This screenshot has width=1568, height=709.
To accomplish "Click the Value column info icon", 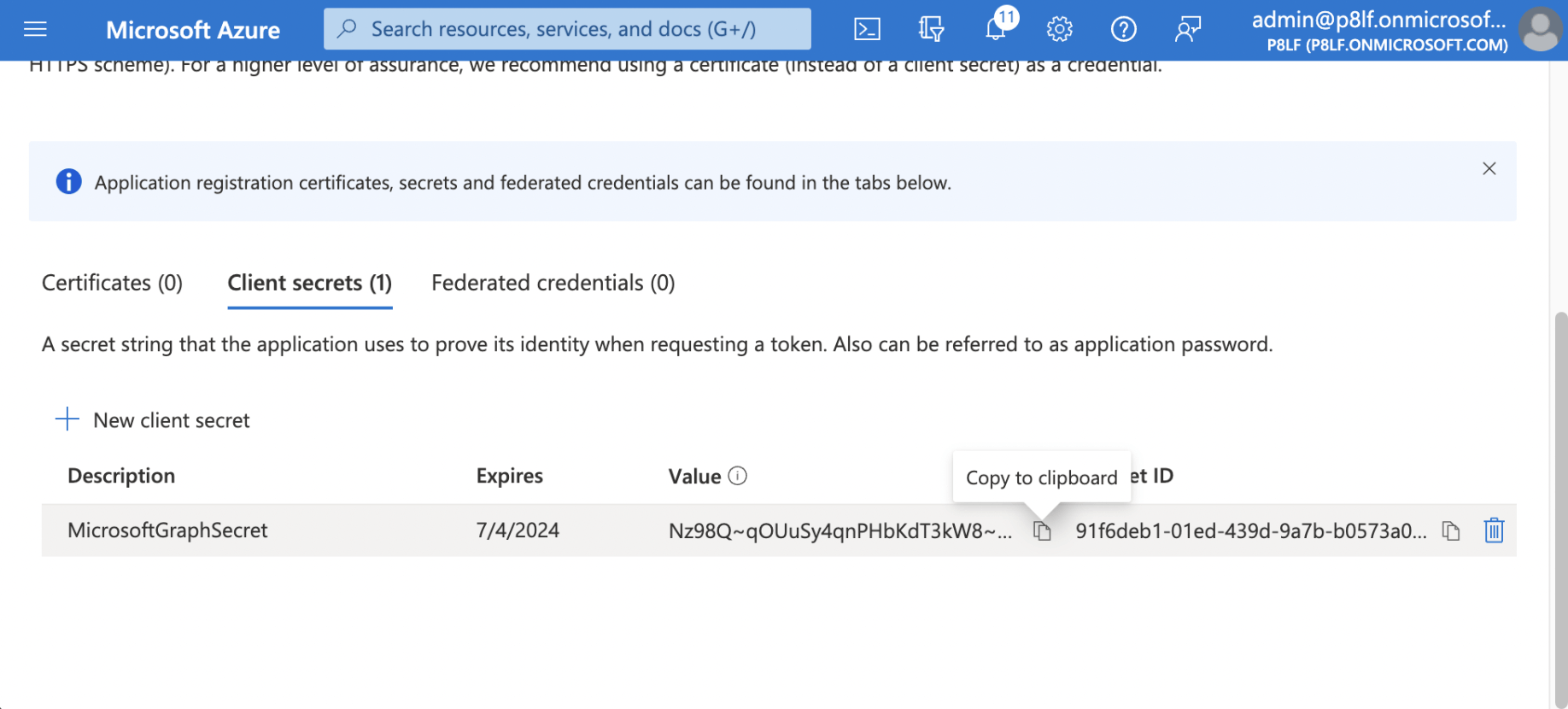I will click(738, 476).
